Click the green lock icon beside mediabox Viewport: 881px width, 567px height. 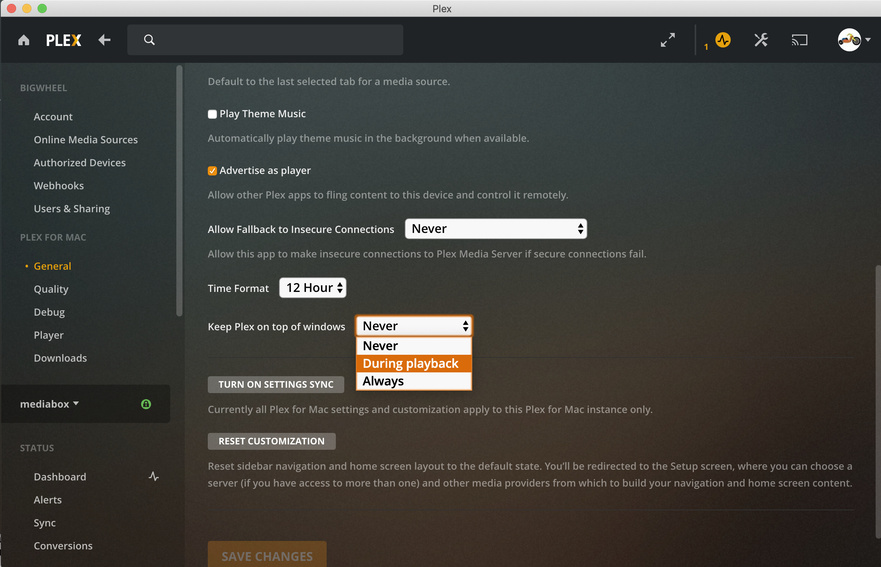146,404
